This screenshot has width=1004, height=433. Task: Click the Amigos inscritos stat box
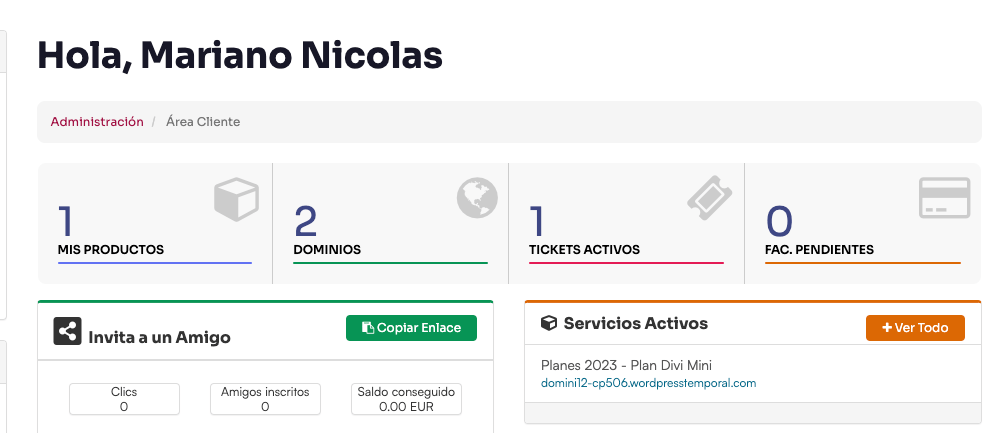pos(265,399)
